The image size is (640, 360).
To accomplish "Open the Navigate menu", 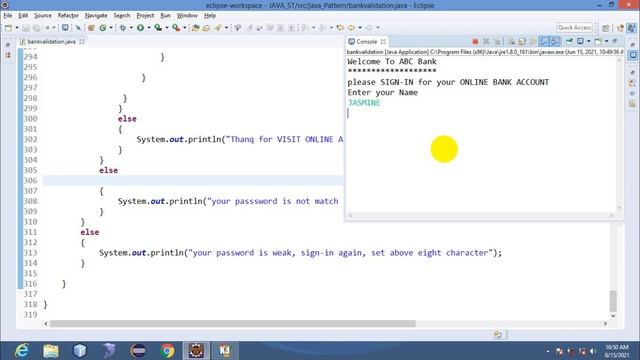I will click(96, 16).
